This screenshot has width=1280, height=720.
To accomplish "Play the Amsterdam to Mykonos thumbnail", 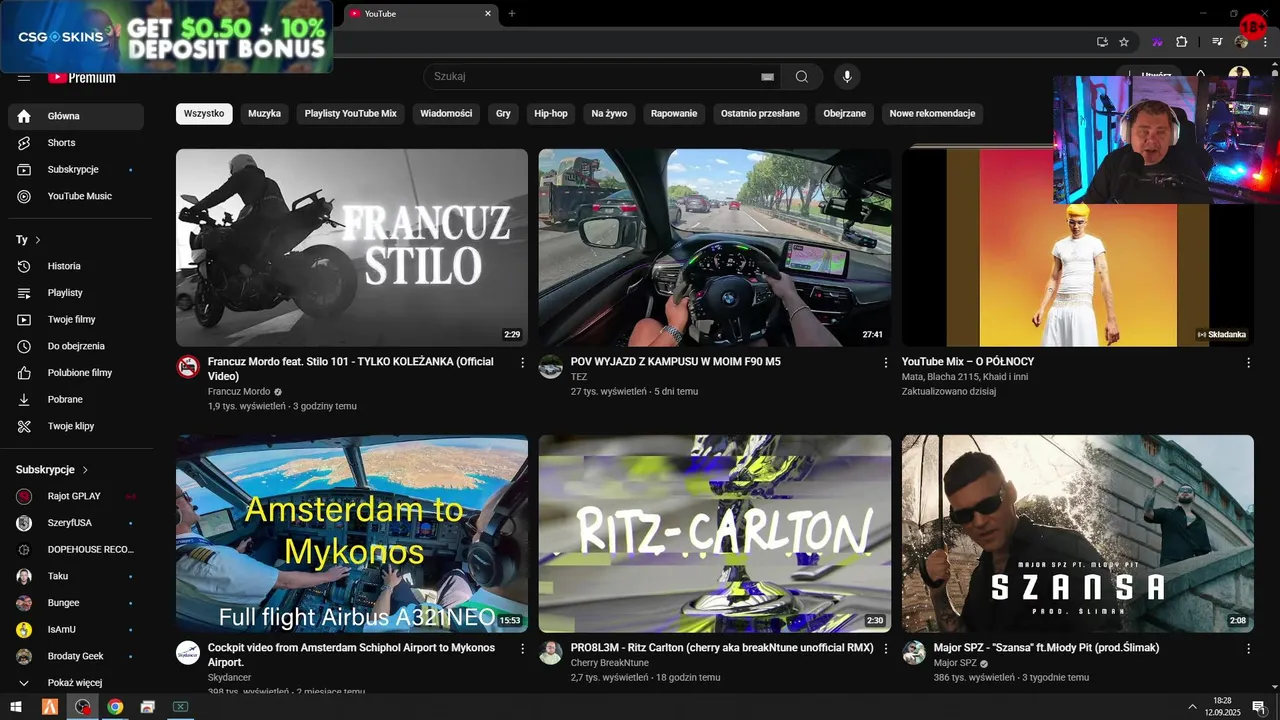I will point(352,534).
